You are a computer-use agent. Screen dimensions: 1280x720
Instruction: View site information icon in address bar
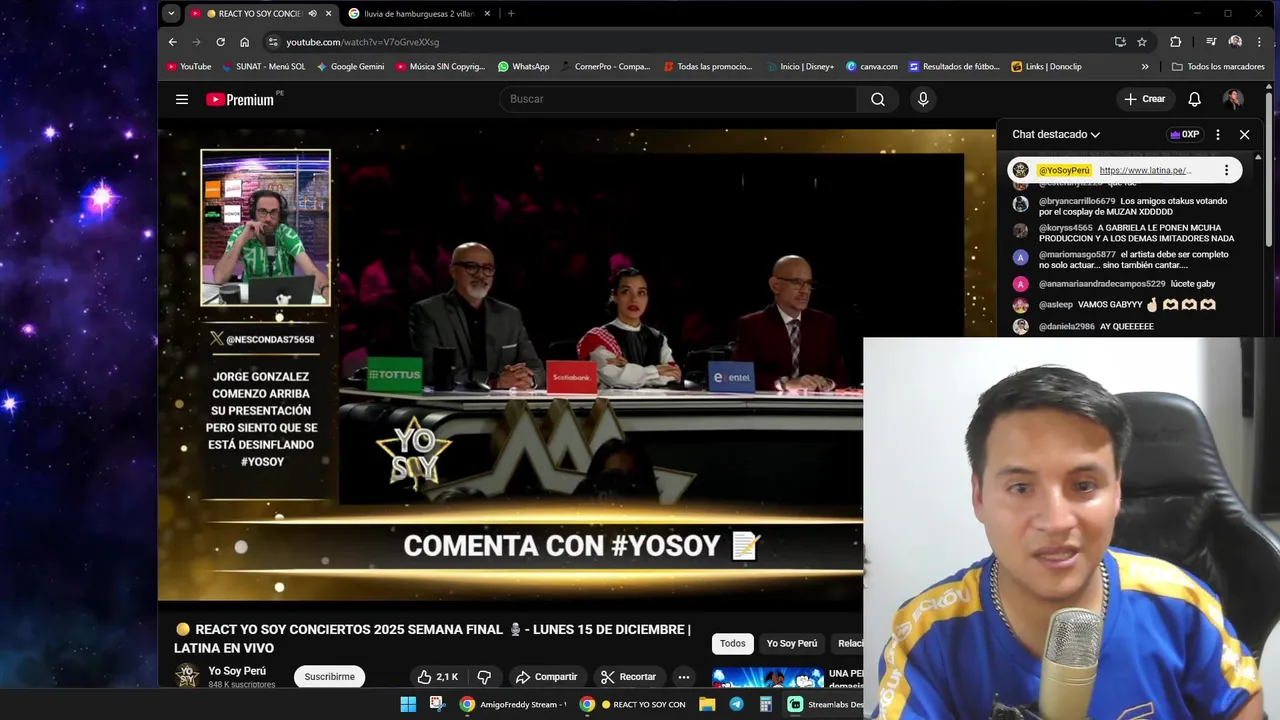click(272, 42)
